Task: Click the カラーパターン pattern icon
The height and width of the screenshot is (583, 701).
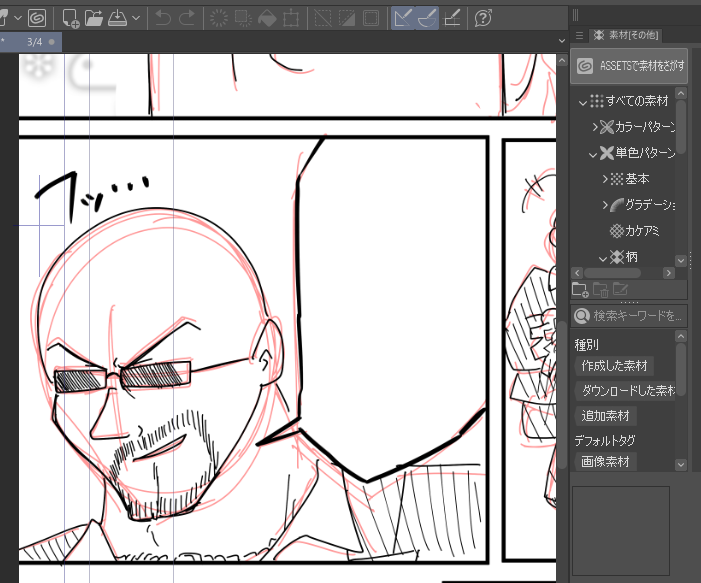Action: 607,127
